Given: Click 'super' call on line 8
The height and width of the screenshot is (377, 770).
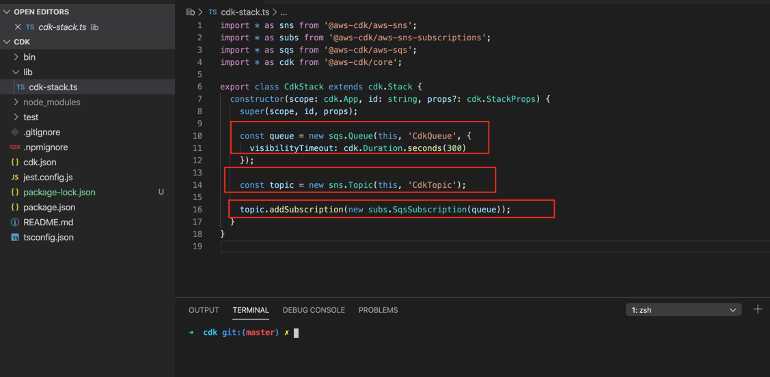Looking at the screenshot, I should coord(252,111).
